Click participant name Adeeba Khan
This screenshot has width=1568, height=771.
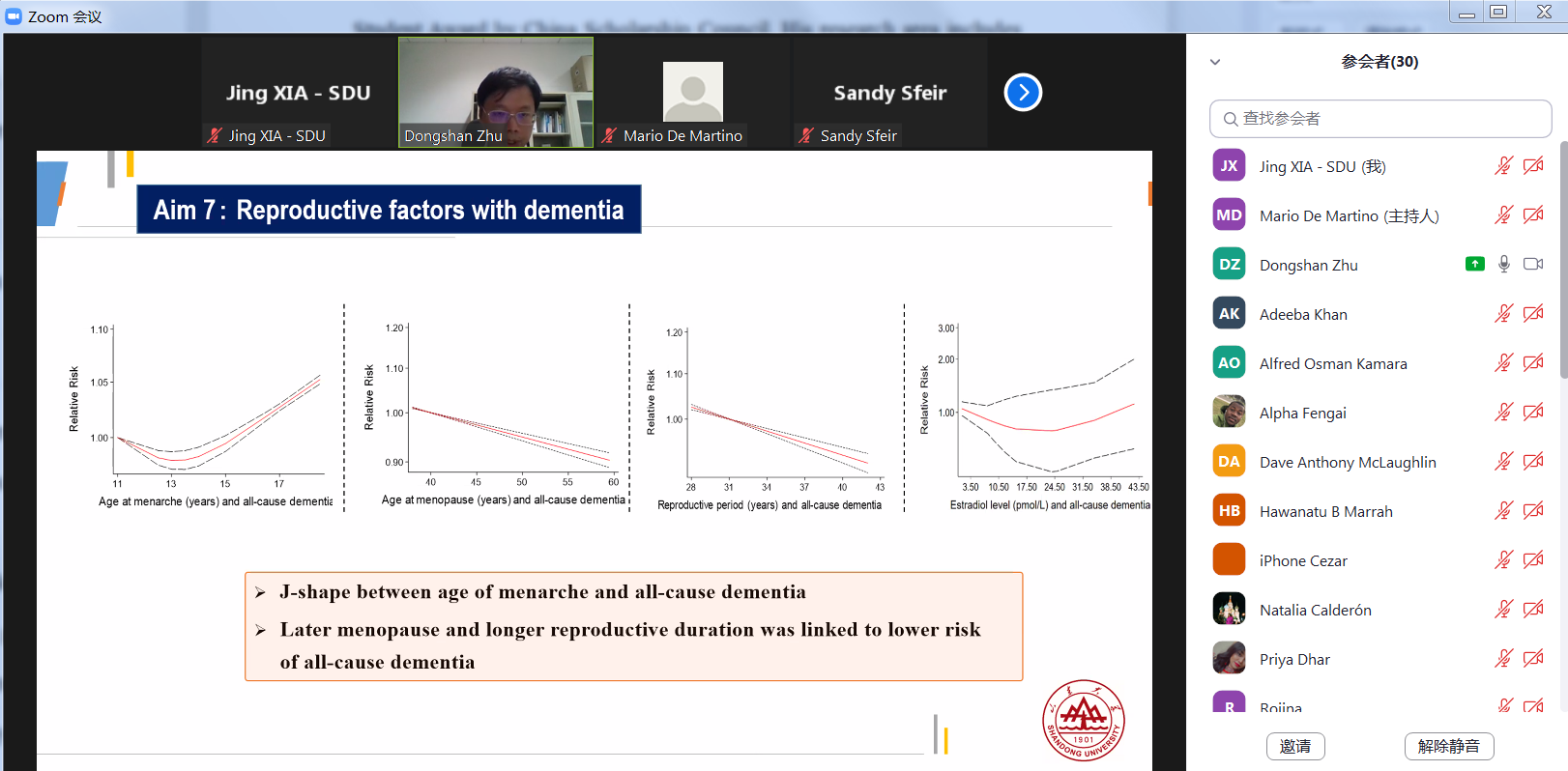coord(1303,314)
